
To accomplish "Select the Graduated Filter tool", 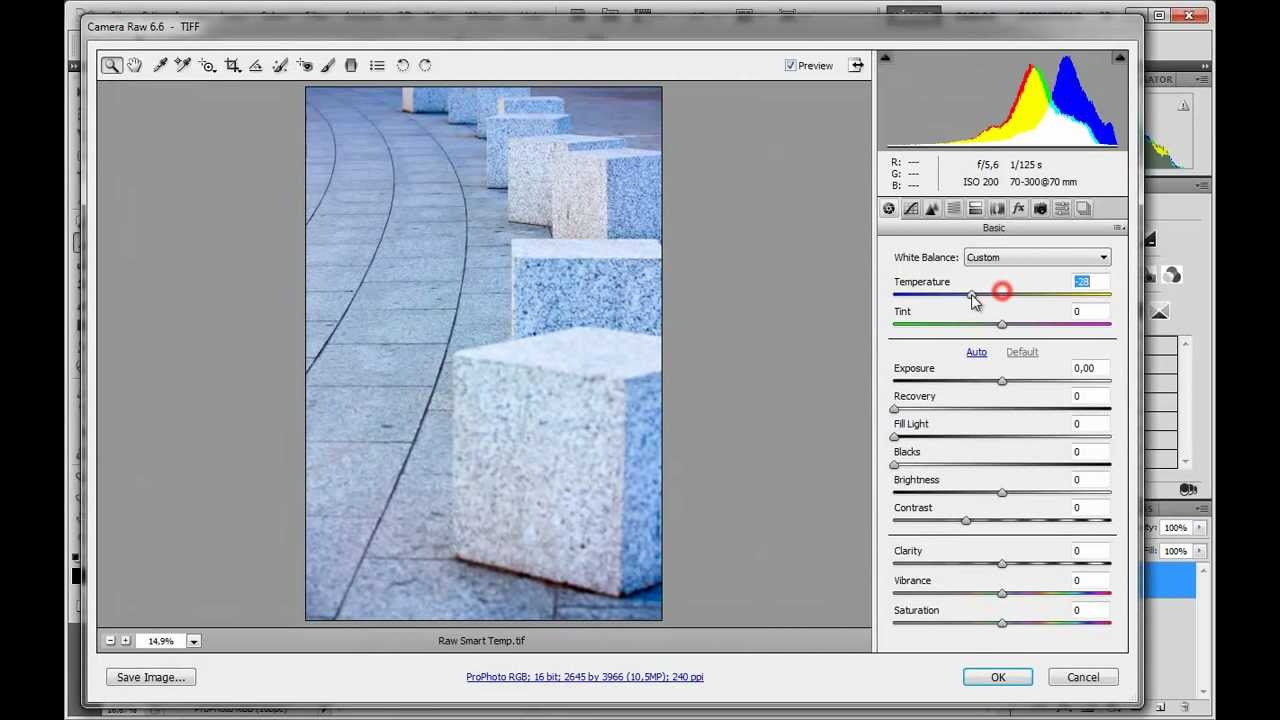I will click(351, 65).
